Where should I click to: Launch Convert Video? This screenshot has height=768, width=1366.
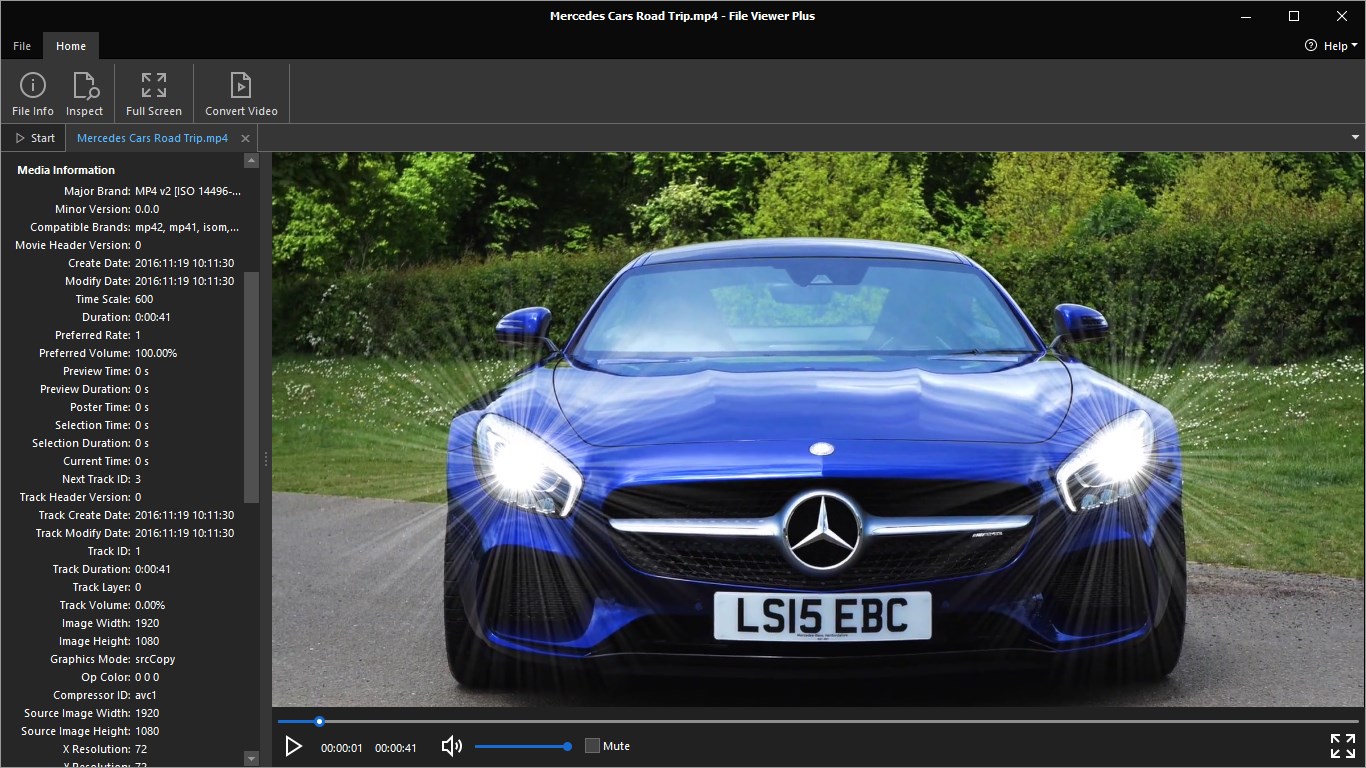tap(241, 94)
